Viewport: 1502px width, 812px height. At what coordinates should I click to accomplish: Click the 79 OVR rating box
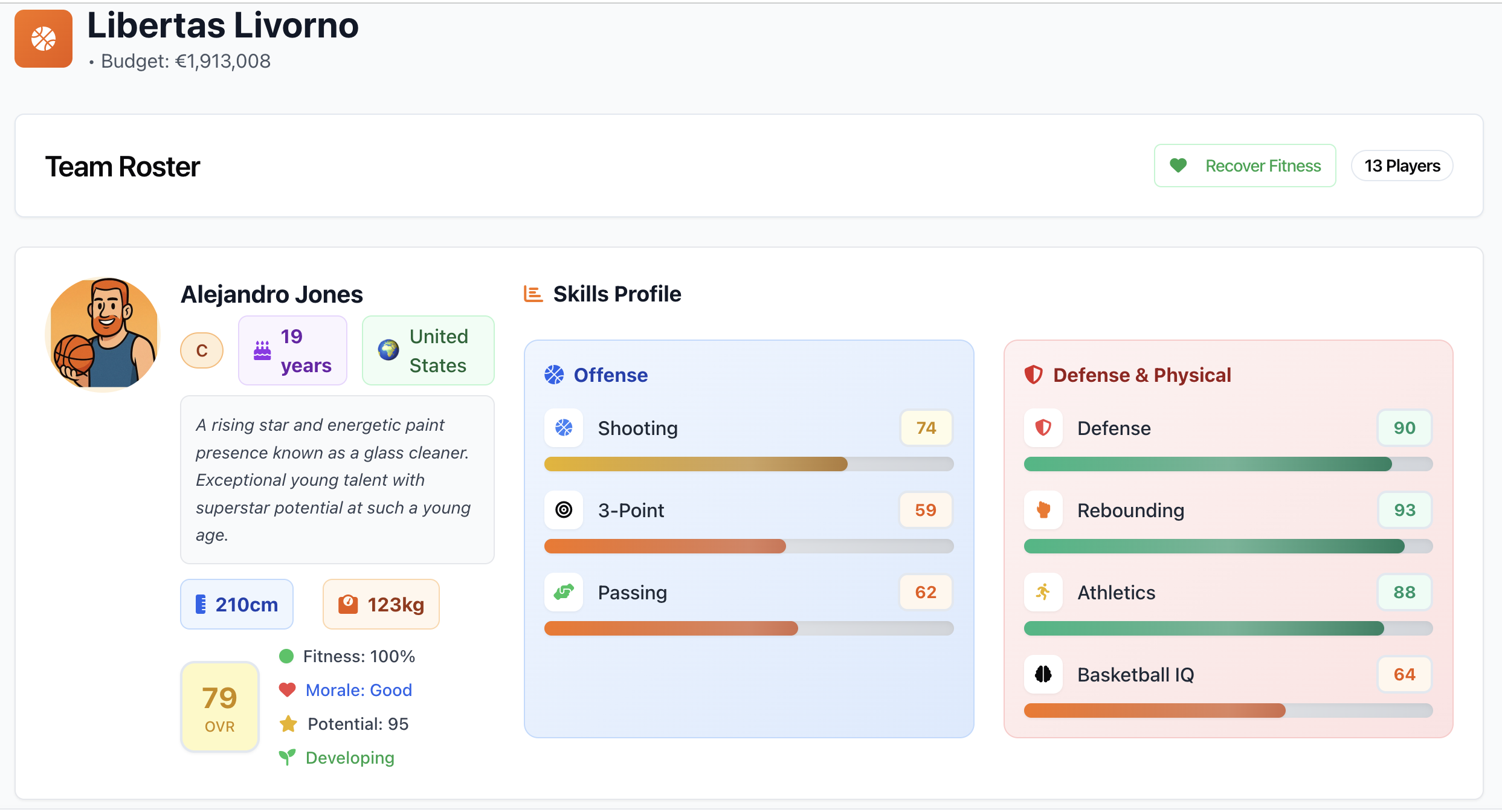[x=220, y=707]
